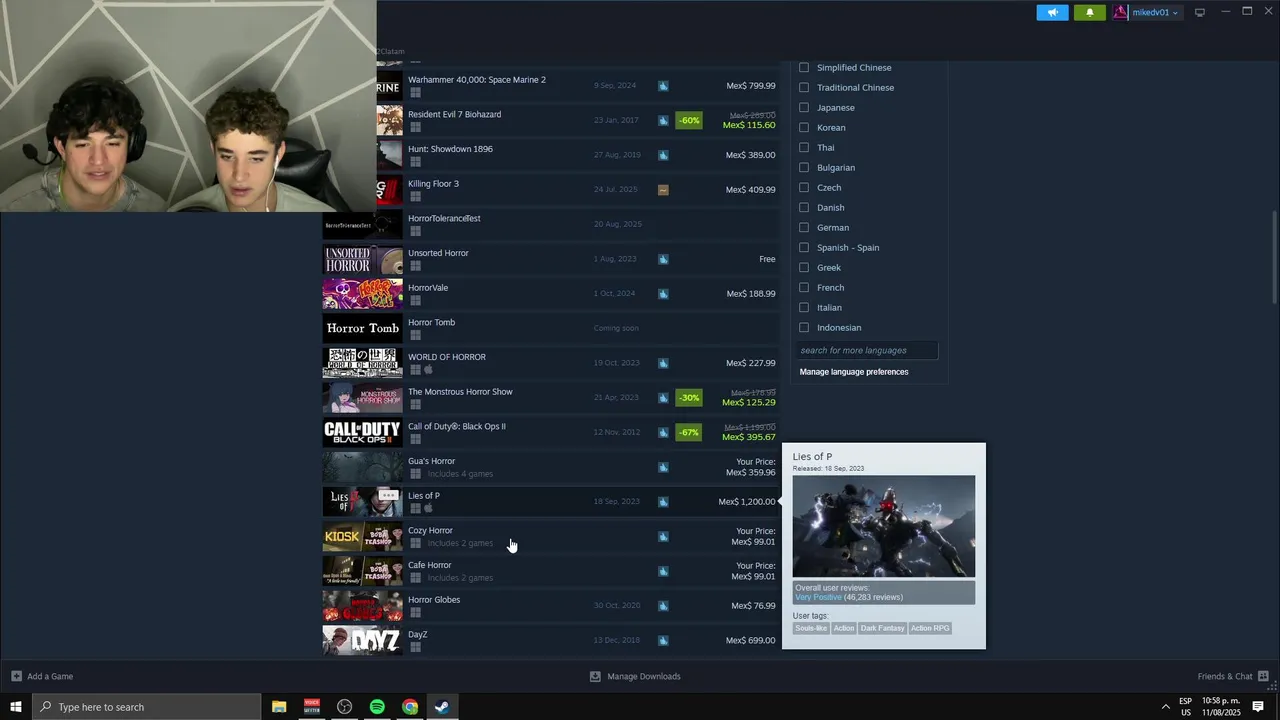Open Spotify from the taskbar

point(377,707)
